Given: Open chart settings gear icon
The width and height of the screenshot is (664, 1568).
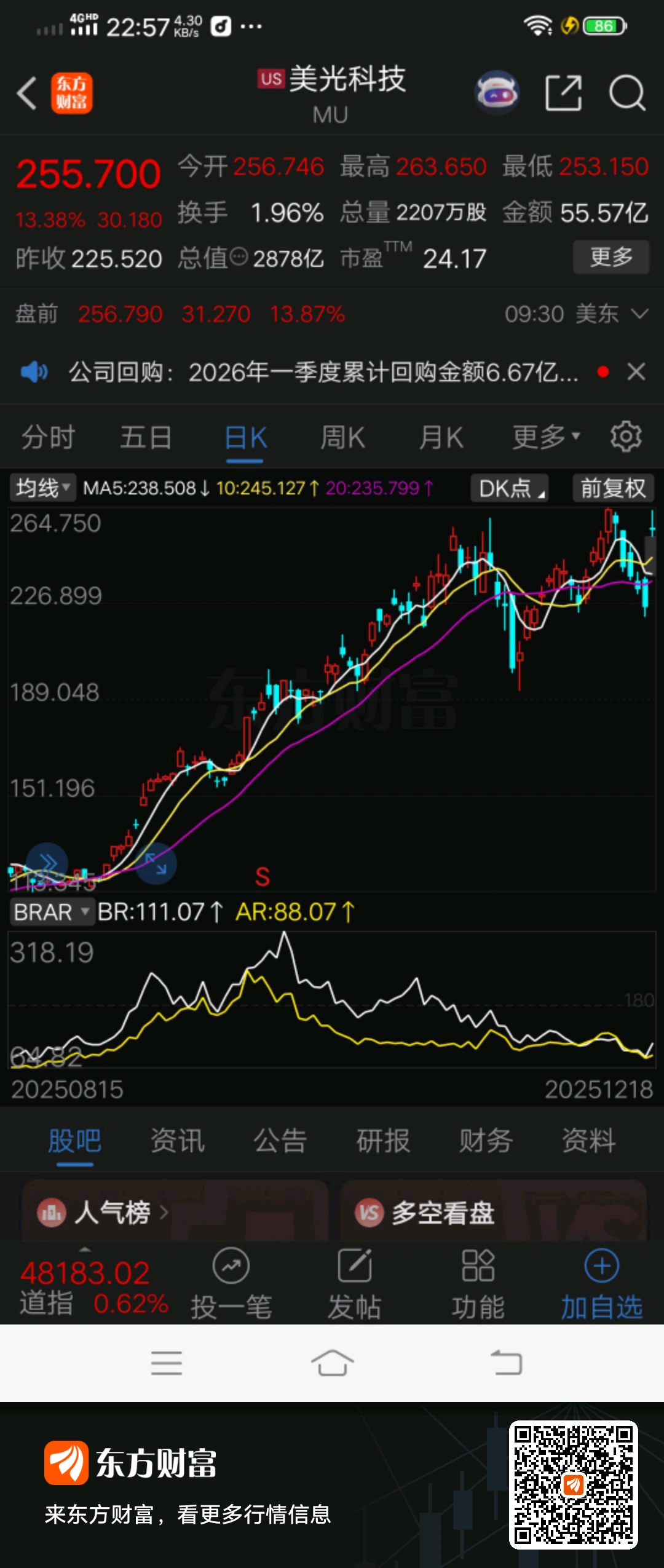Looking at the screenshot, I should pos(626,437).
